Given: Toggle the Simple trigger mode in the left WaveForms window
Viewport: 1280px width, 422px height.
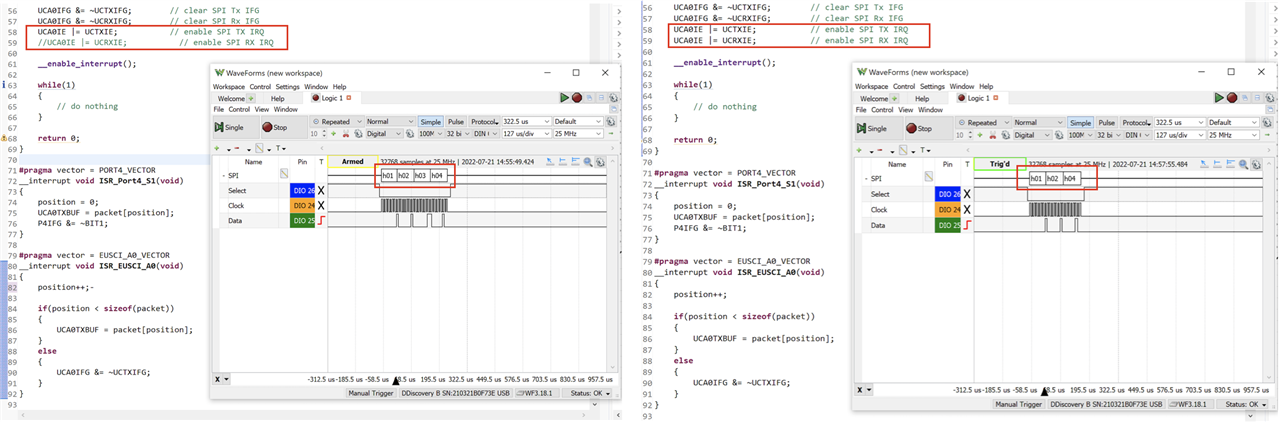Looking at the screenshot, I should click(x=431, y=122).
